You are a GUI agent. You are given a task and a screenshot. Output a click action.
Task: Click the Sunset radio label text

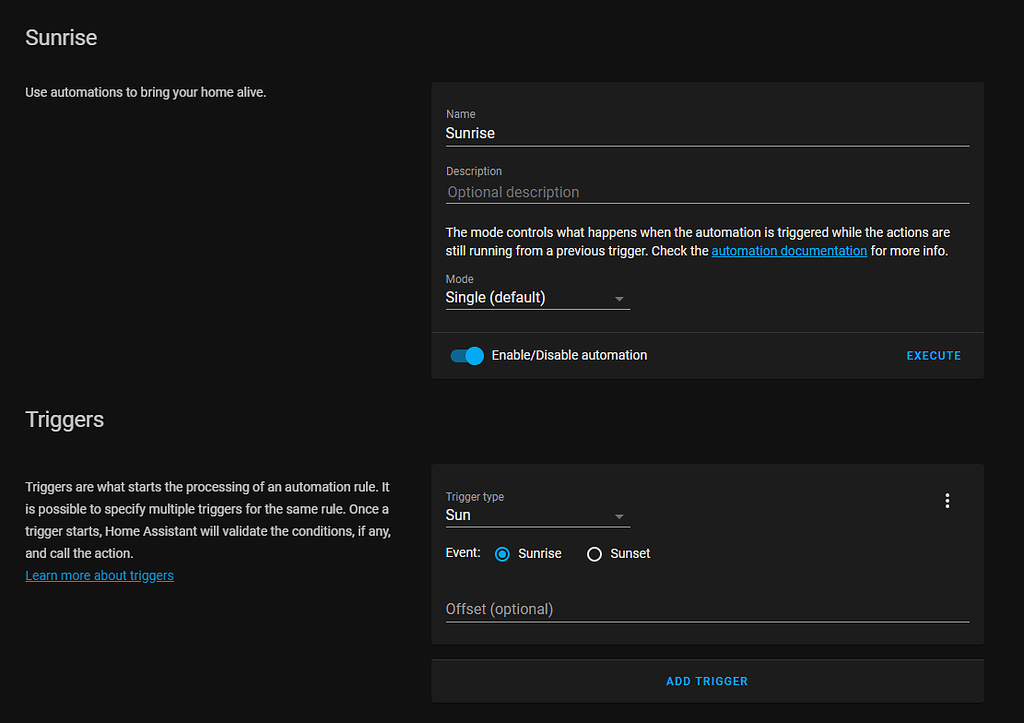[630, 554]
